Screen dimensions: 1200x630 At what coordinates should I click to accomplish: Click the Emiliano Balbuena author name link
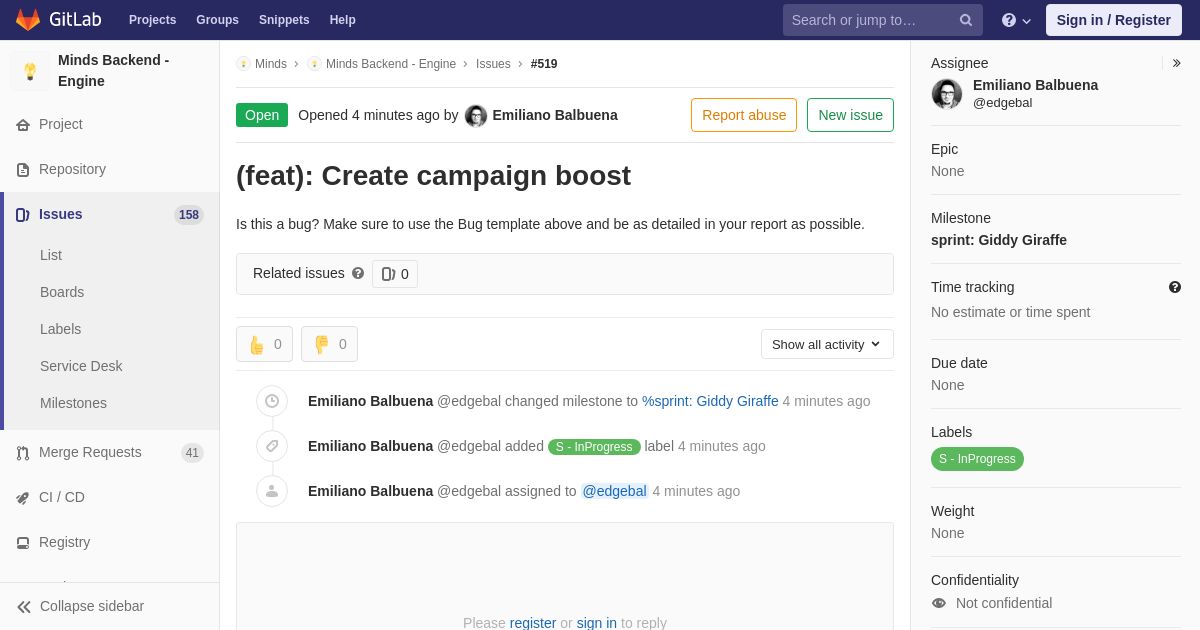[555, 115]
